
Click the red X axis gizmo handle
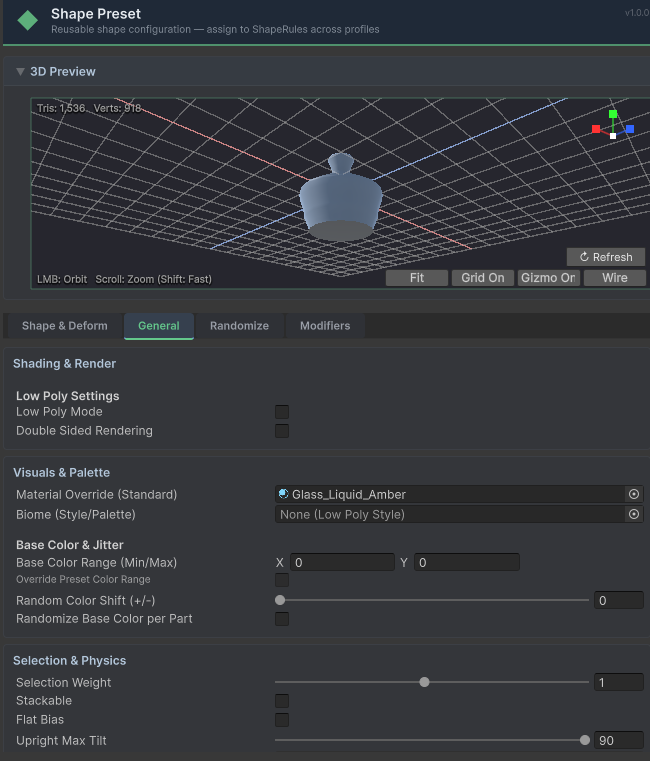596,129
